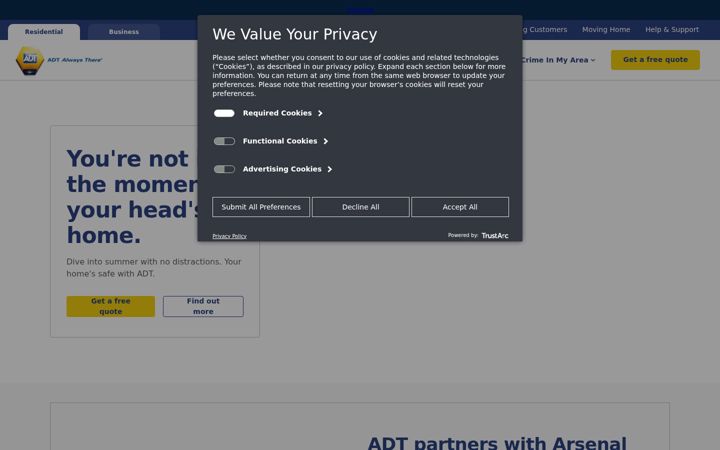Click Submit All Preferences button
This screenshot has height=450, width=720.
coord(261,207)
